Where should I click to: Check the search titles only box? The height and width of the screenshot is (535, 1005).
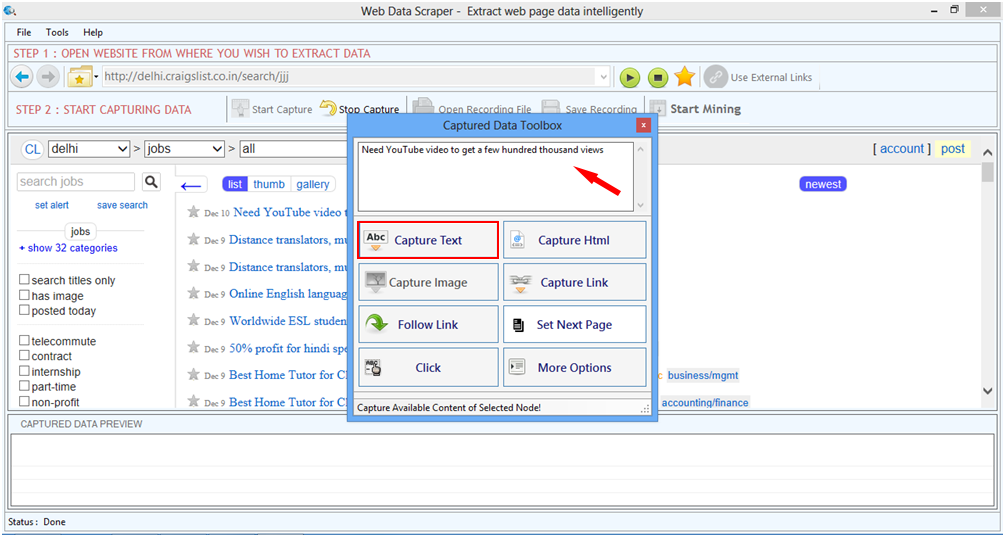pyautogui.click(x=24, y=280)
